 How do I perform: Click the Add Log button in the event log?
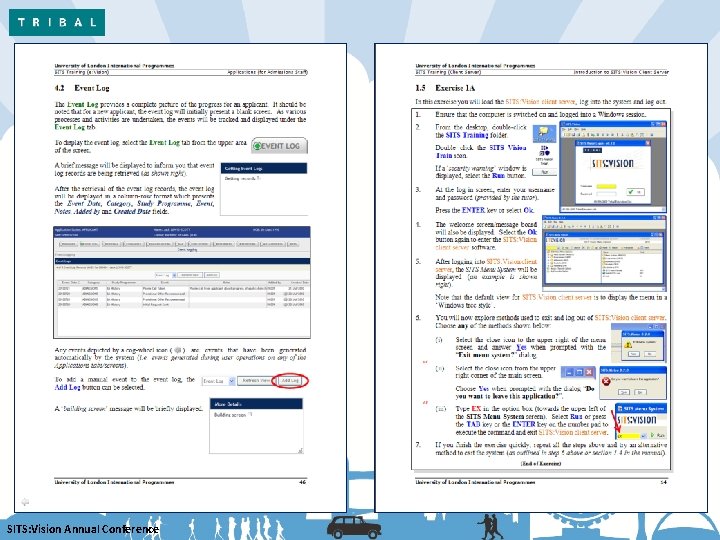290,381
